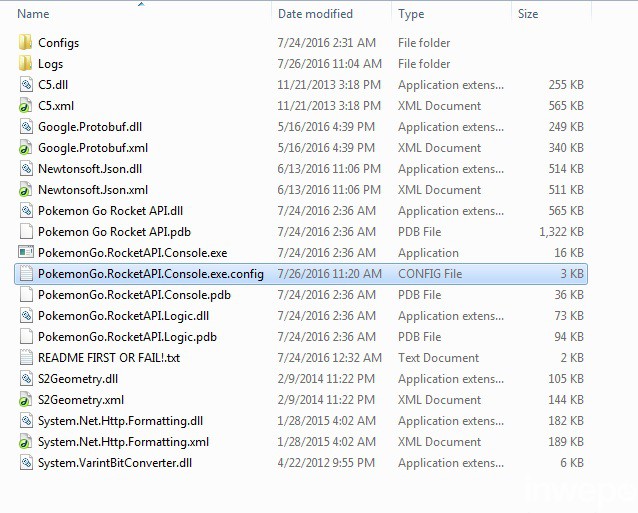
Task: Click the System.Net.Http.Formatting.xml document icon
Action: 26,442
